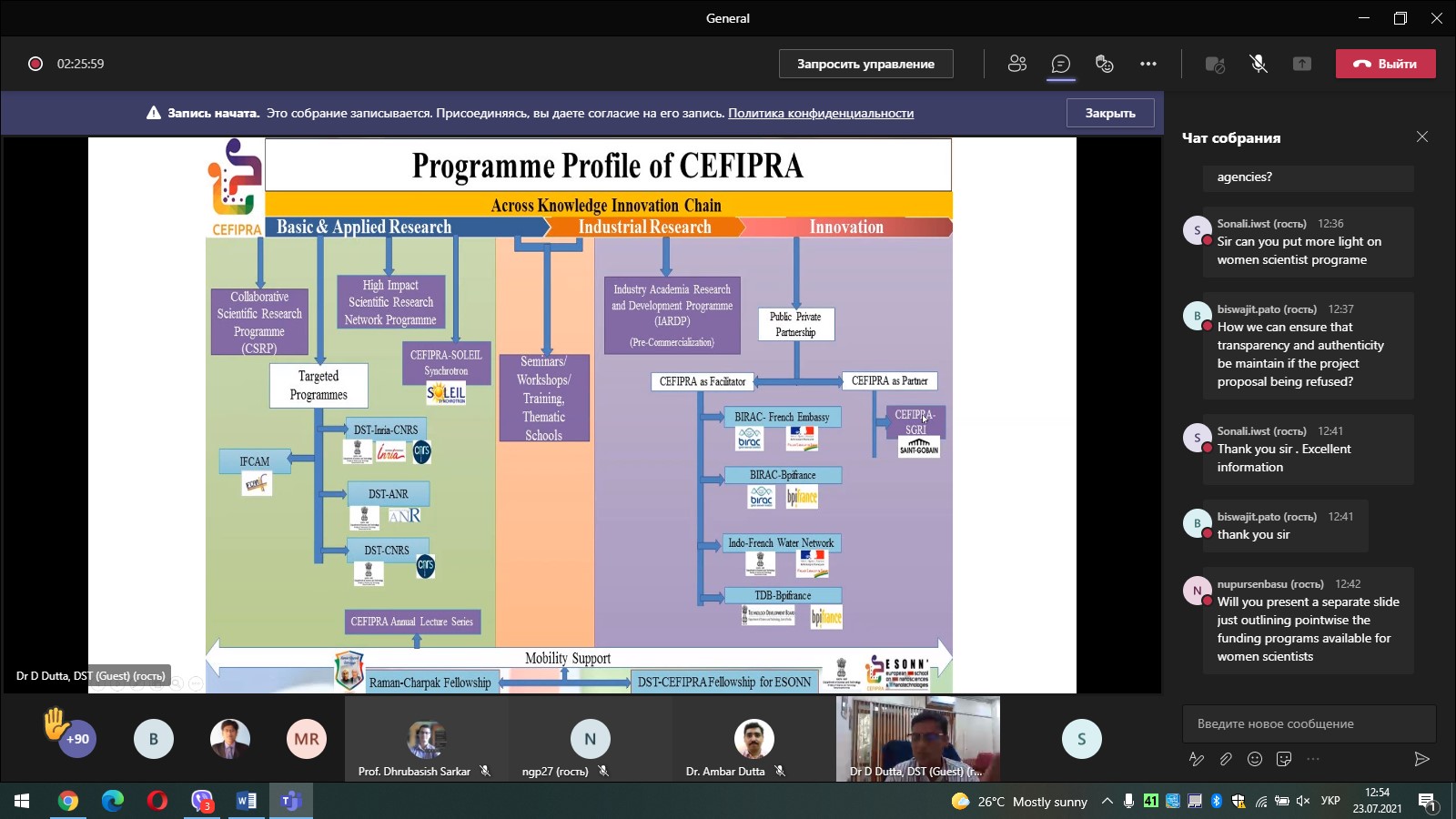This screenshot has height=819, width=1456.
Task: Unmute the microphone in the meeting toolbar
Action: pos(1259,64)
